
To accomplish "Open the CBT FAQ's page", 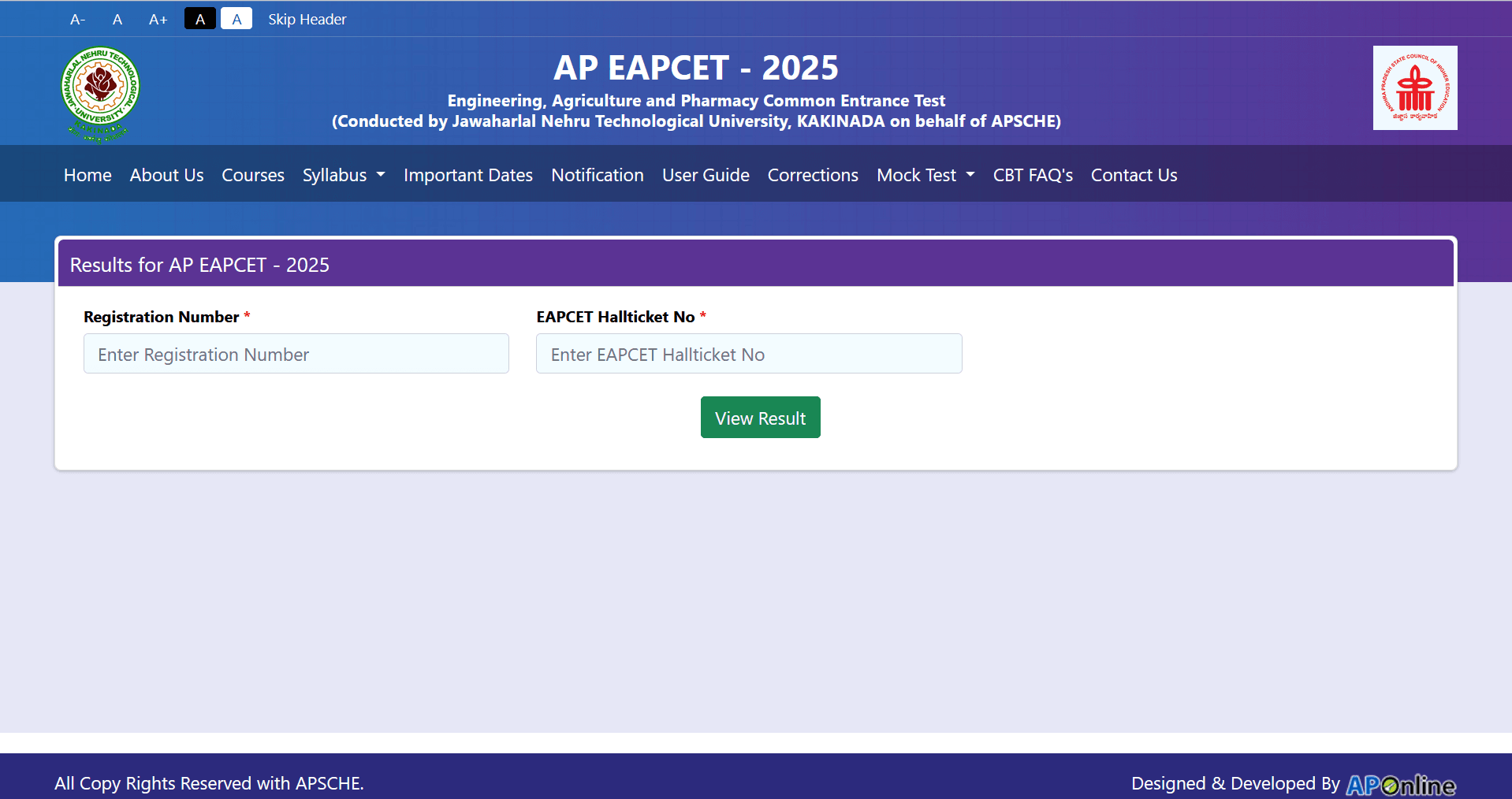I will 1033,175.
